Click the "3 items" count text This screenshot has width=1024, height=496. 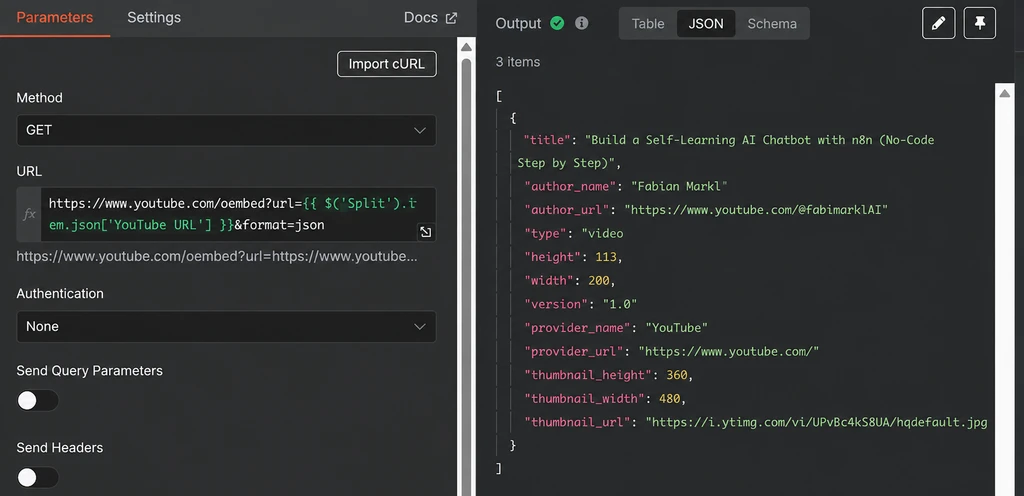point(518,62)
